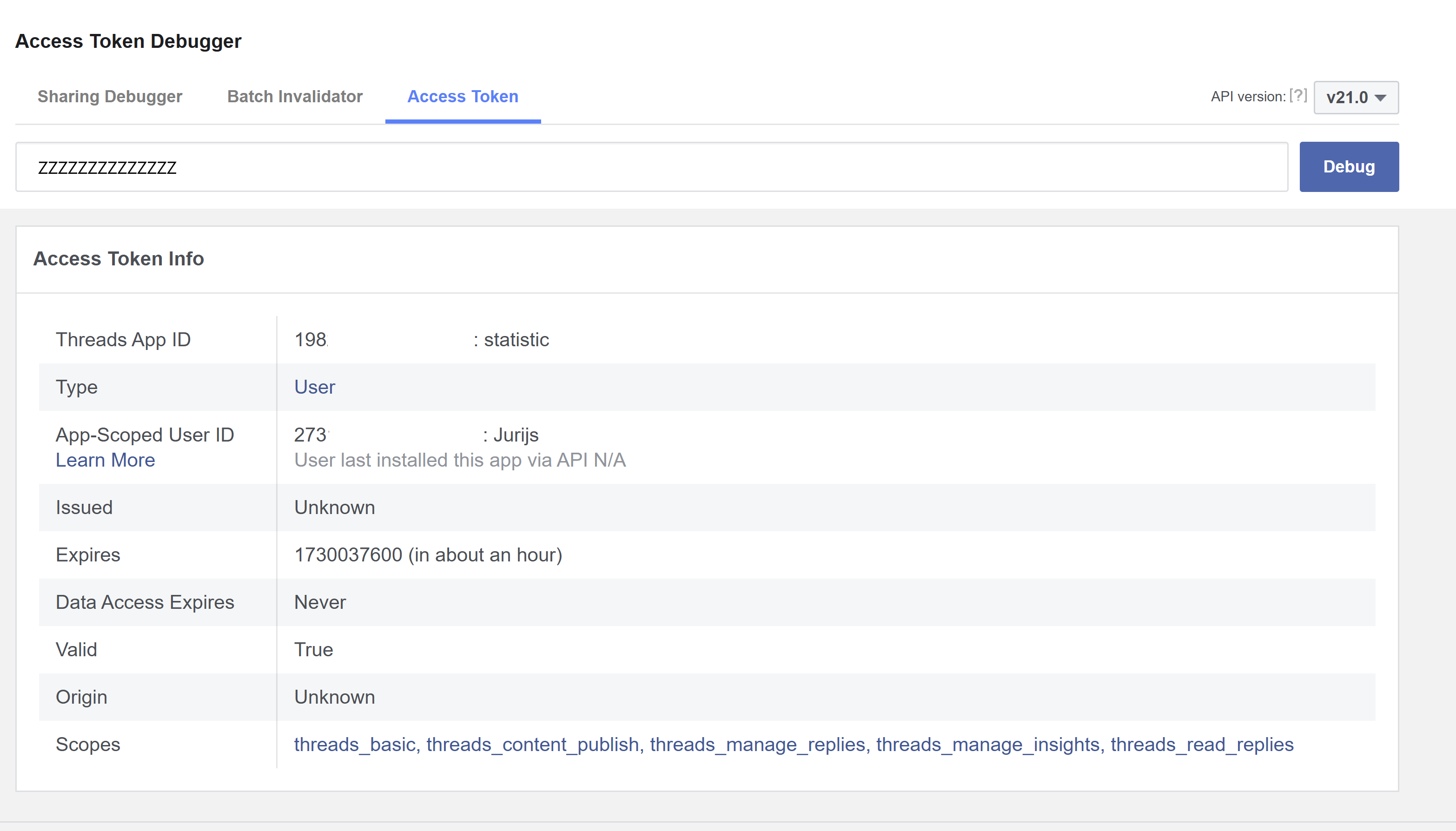Open the User type link
The width and height of the screenshot is (1456, 831).
click(314, 387)
